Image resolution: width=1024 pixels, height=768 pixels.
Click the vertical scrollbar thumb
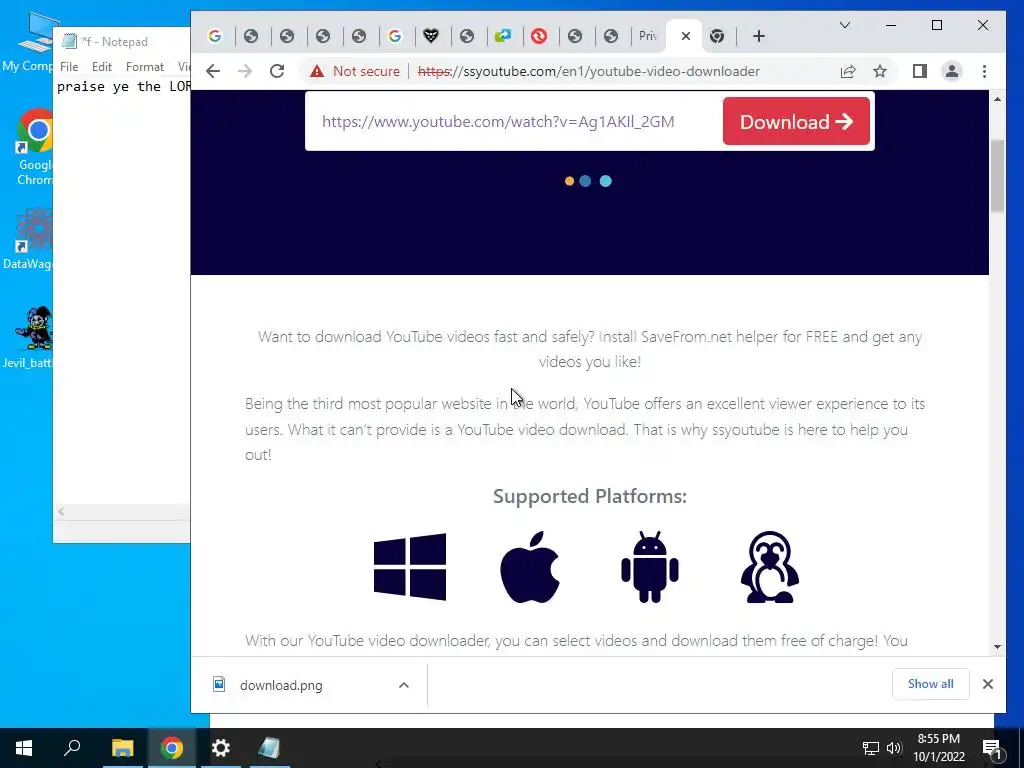tap(997, 176)
